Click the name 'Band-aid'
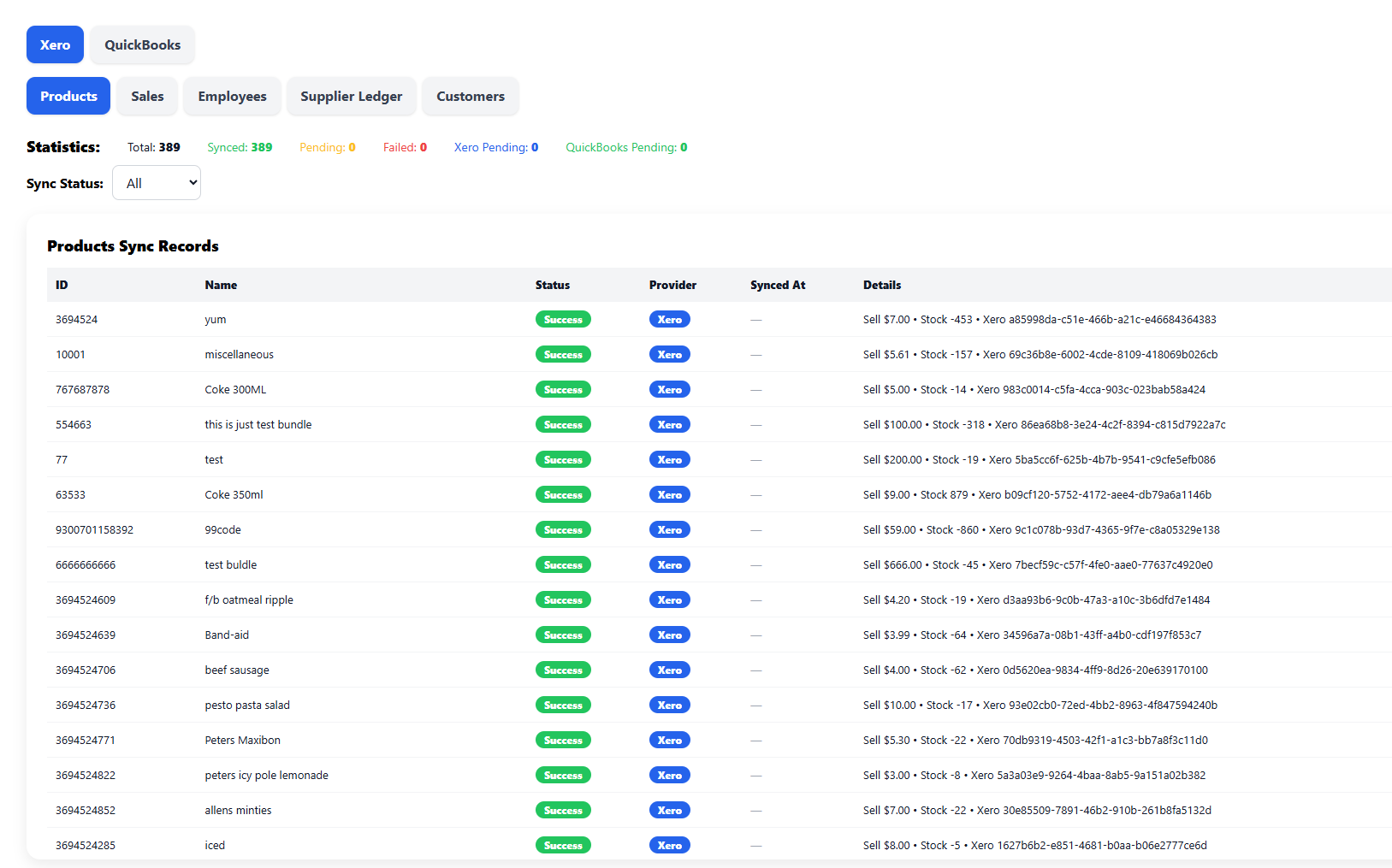 [227, 635]
